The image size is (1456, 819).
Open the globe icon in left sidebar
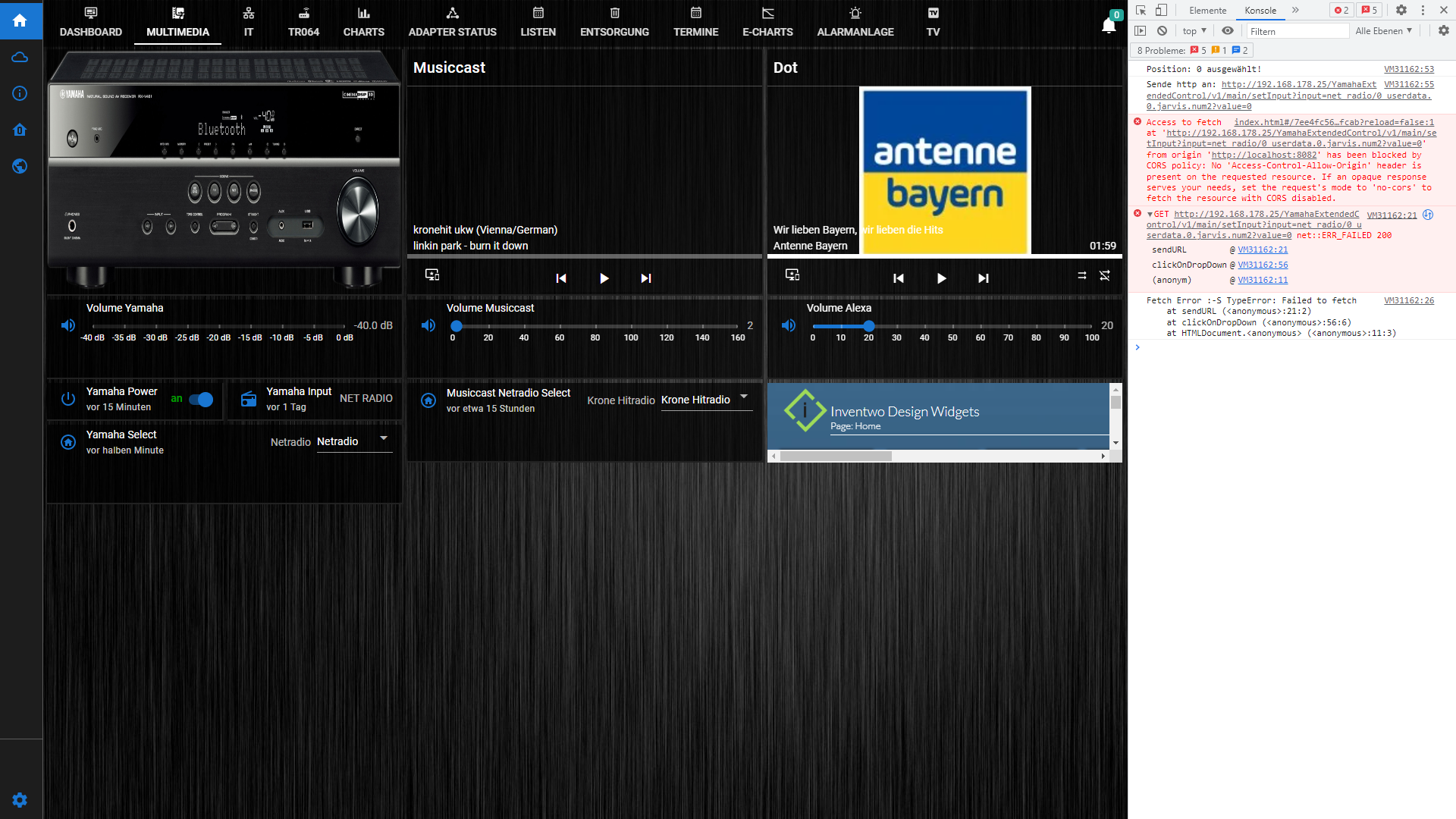pos(20,166)
